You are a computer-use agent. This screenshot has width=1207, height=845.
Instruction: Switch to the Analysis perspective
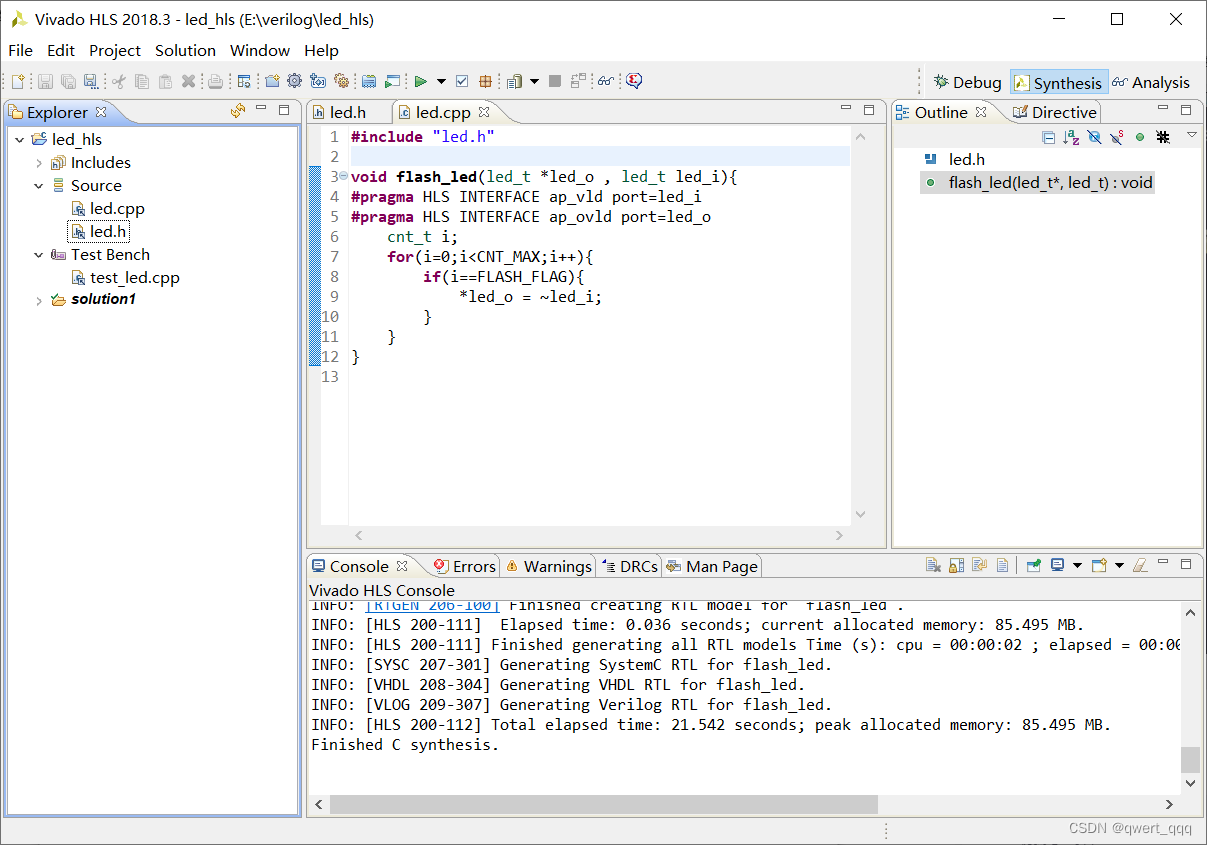pos(1151,82)
